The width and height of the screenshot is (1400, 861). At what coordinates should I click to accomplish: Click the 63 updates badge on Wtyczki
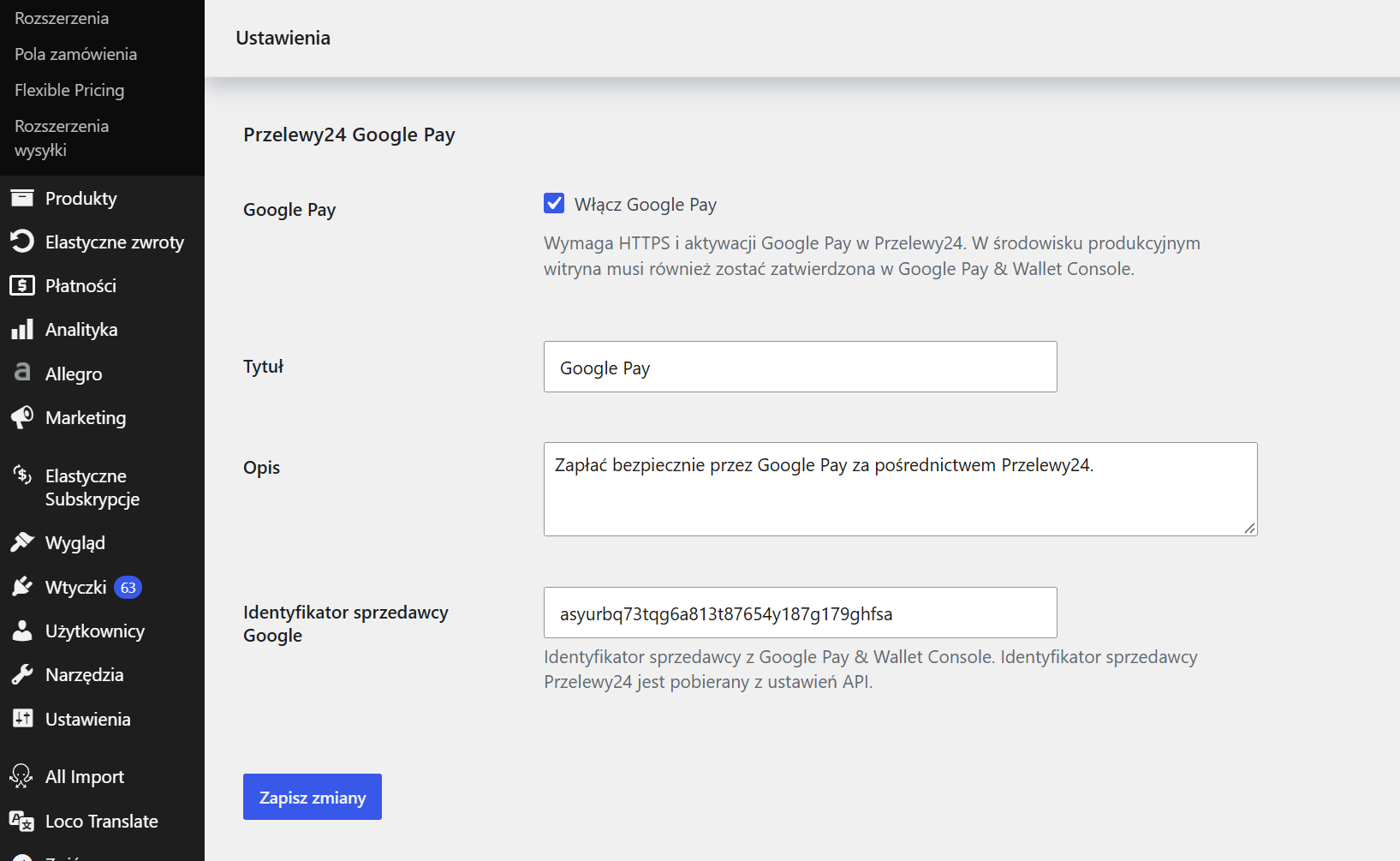[128, 588]
